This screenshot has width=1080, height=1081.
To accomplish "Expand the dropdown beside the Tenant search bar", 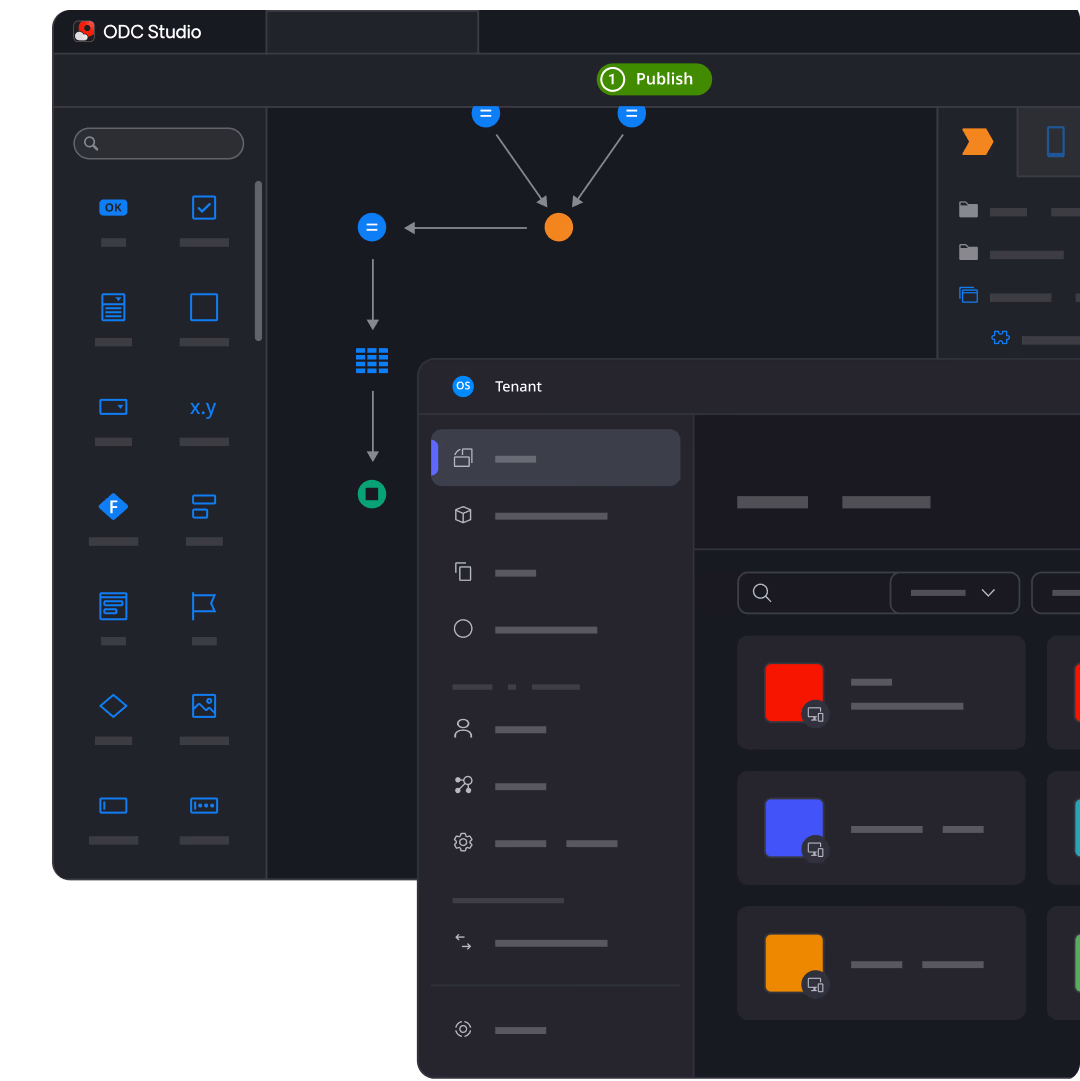I will tap(954, 592).
